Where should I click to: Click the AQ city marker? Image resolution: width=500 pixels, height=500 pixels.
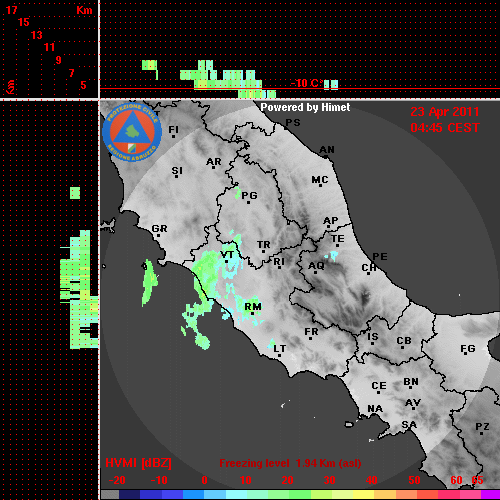tap(315, 272)
